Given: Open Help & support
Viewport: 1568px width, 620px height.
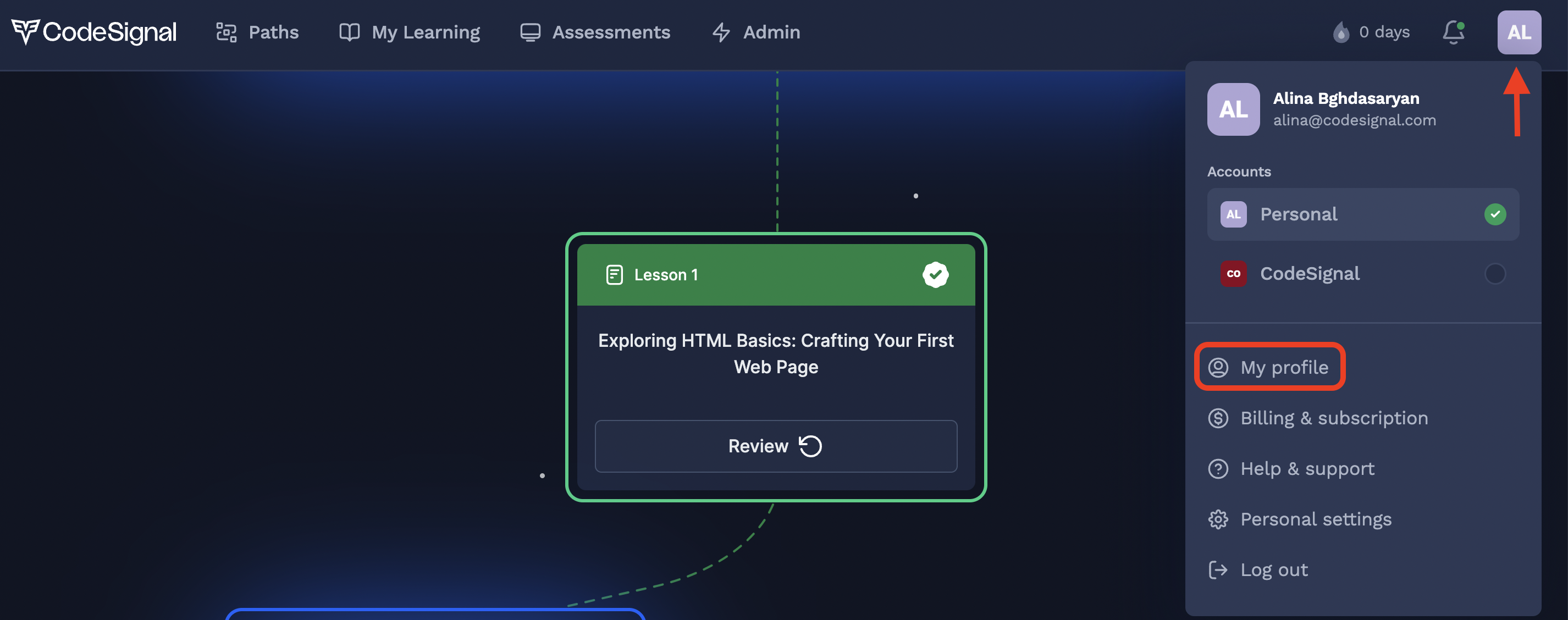Looking at the screenshot, I should [x=1291, y=468].
